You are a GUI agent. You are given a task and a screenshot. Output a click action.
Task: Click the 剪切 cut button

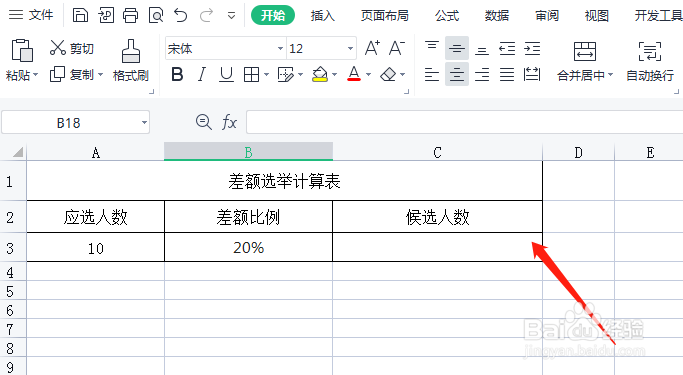click(x=71, y=48)
